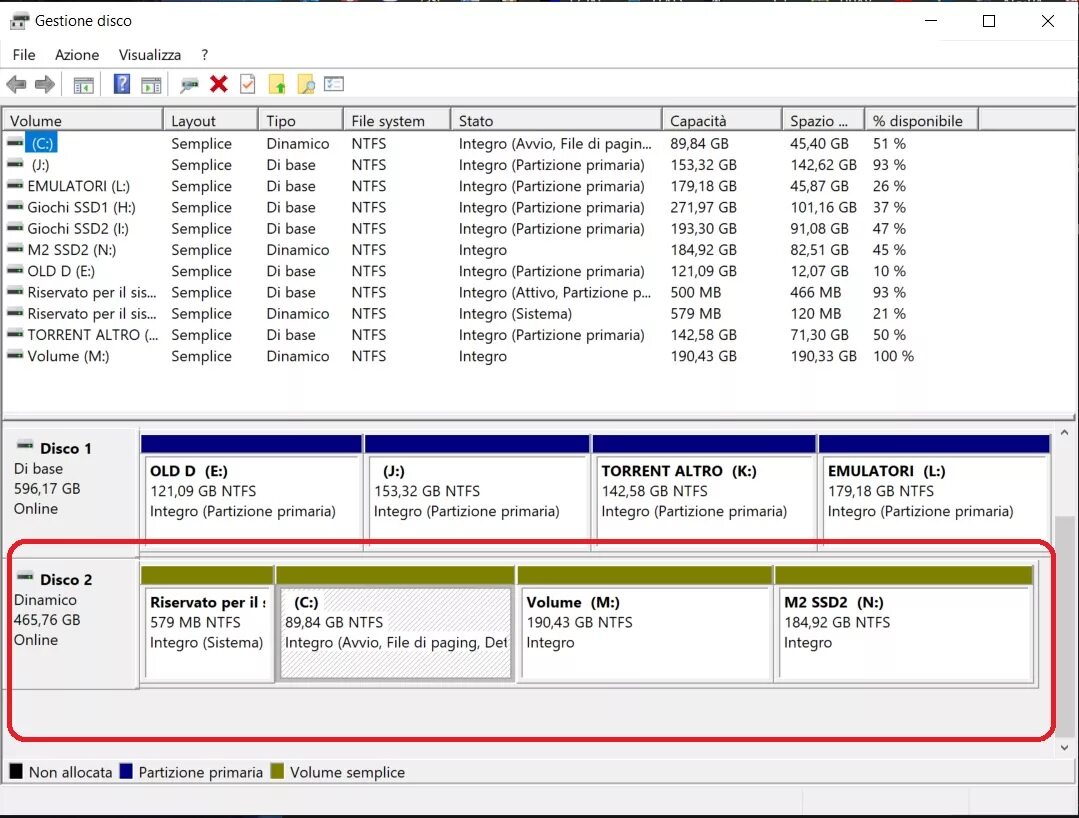Click the Disco 2 disk icon

click(25, 577)
